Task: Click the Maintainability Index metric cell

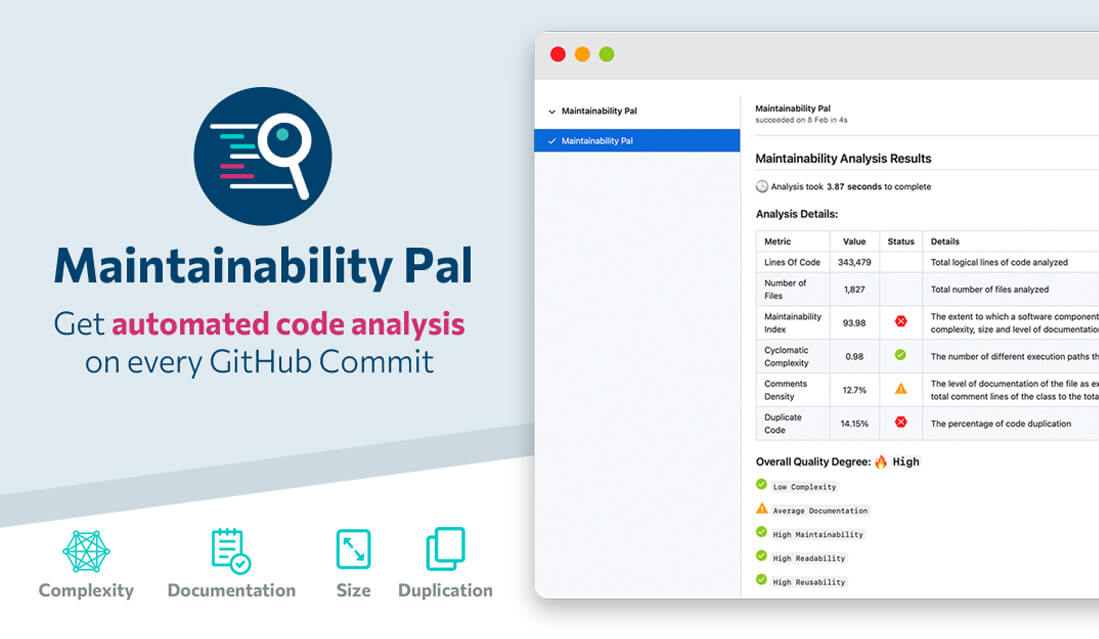Action: pyautogui.click(x=793, y=323)
